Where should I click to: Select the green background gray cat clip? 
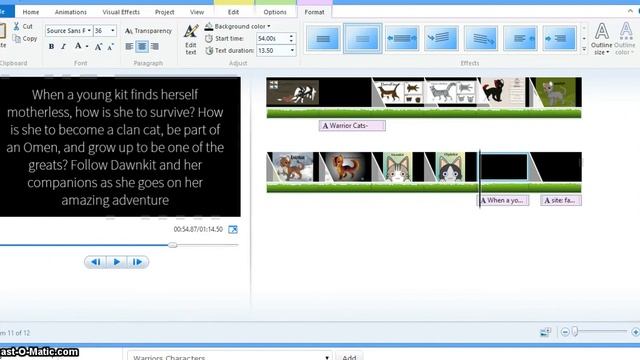click(x=556, y=92)
